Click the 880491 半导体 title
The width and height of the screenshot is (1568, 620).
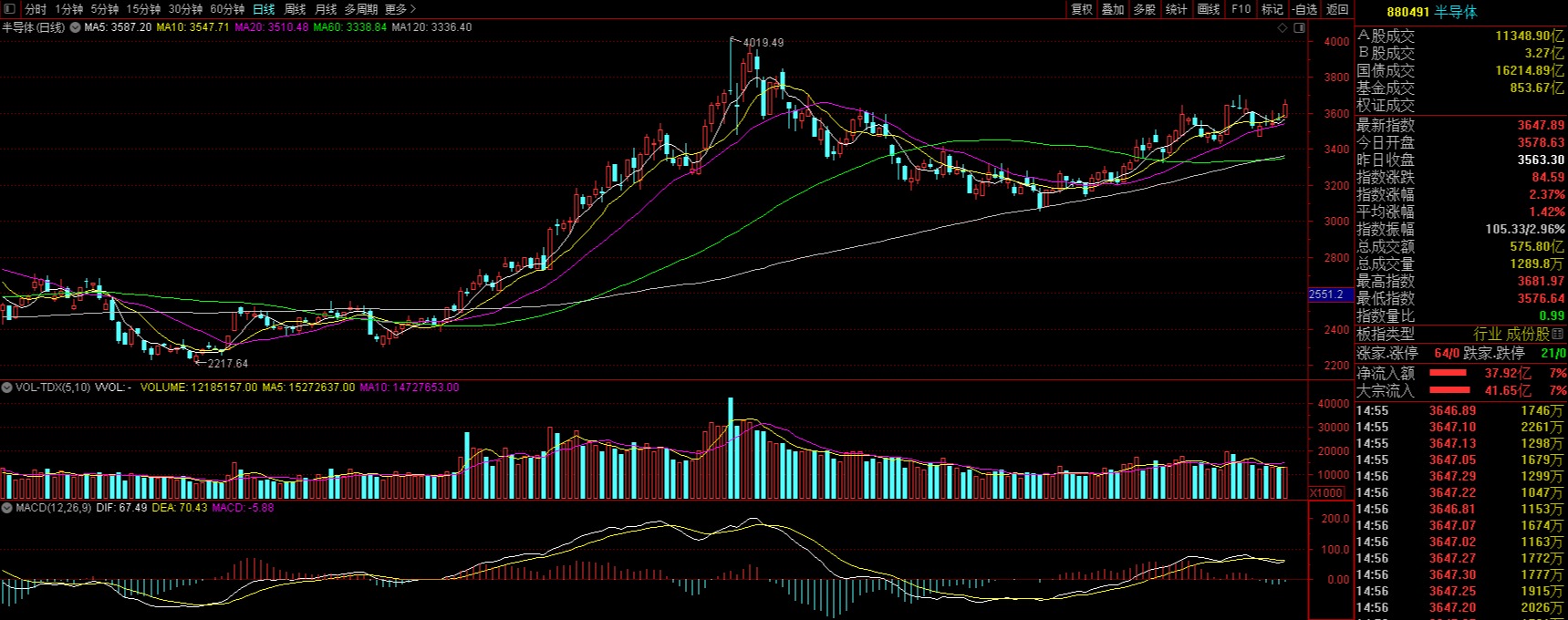coord(1432,12)
